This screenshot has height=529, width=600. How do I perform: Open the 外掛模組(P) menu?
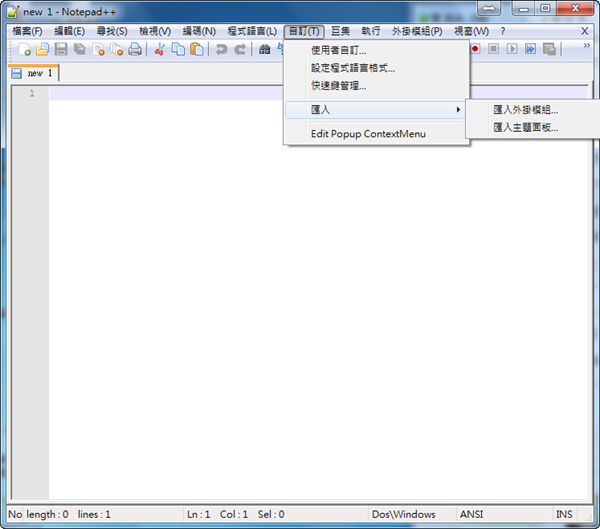click(417, 31)
